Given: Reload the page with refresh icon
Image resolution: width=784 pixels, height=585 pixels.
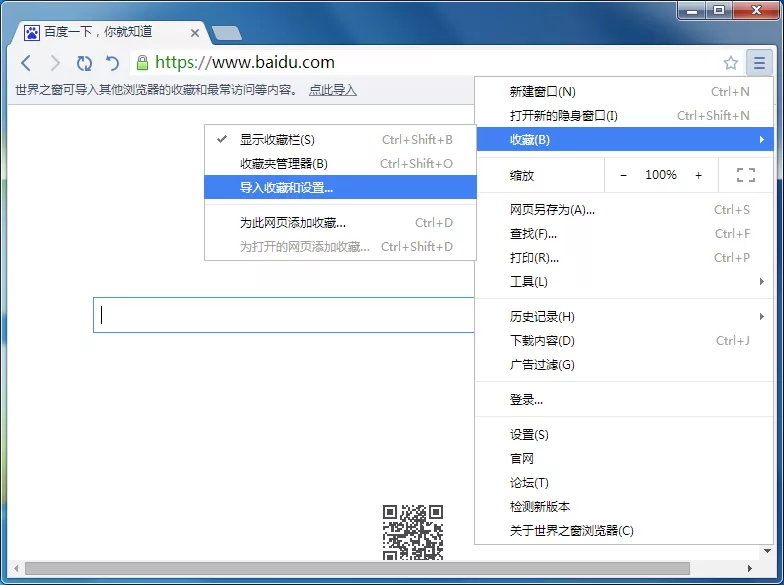Looking at the screenshot, I should pyautogui.click(x=84, y=63).
